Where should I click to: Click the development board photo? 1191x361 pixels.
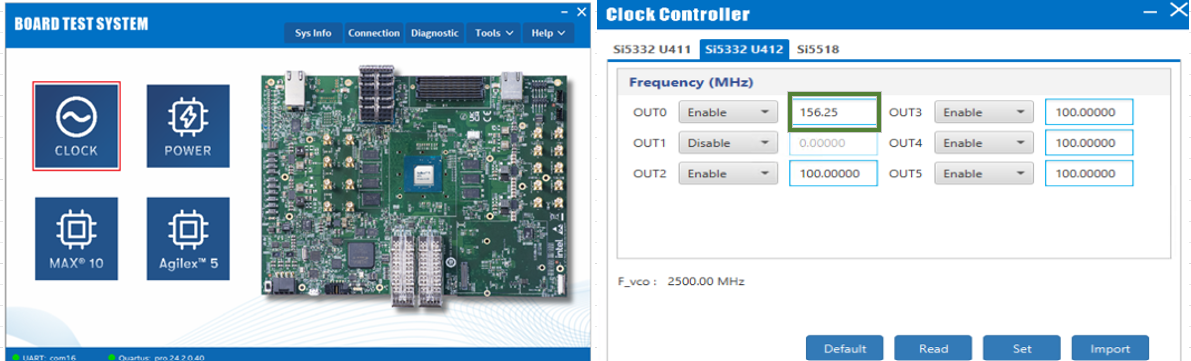416,187
